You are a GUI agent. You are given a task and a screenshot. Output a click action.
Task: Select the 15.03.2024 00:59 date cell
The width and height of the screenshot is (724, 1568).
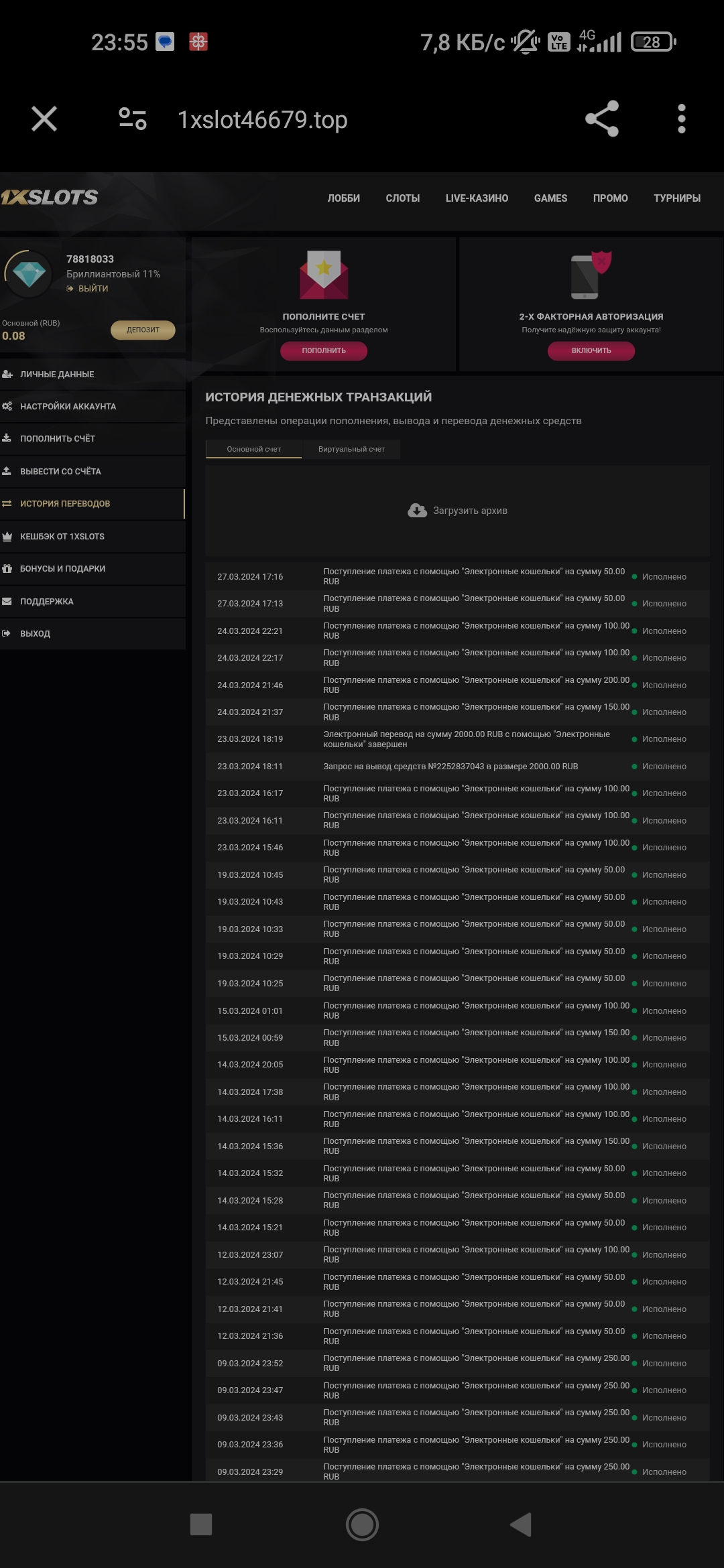250,1038
